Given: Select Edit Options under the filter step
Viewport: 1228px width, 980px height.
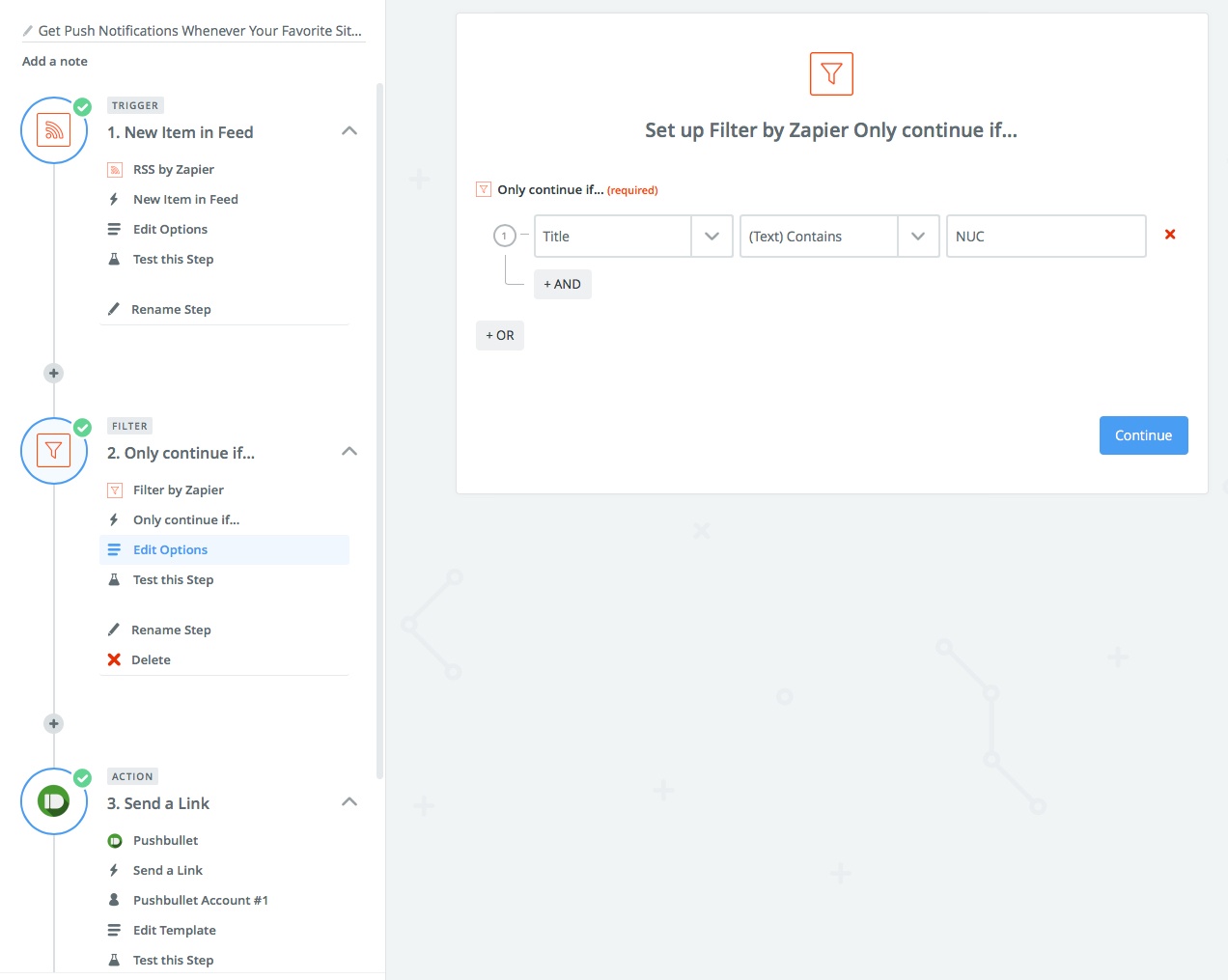Looking at the screenshot, I should pyautogui.click(x=170, y=550).
